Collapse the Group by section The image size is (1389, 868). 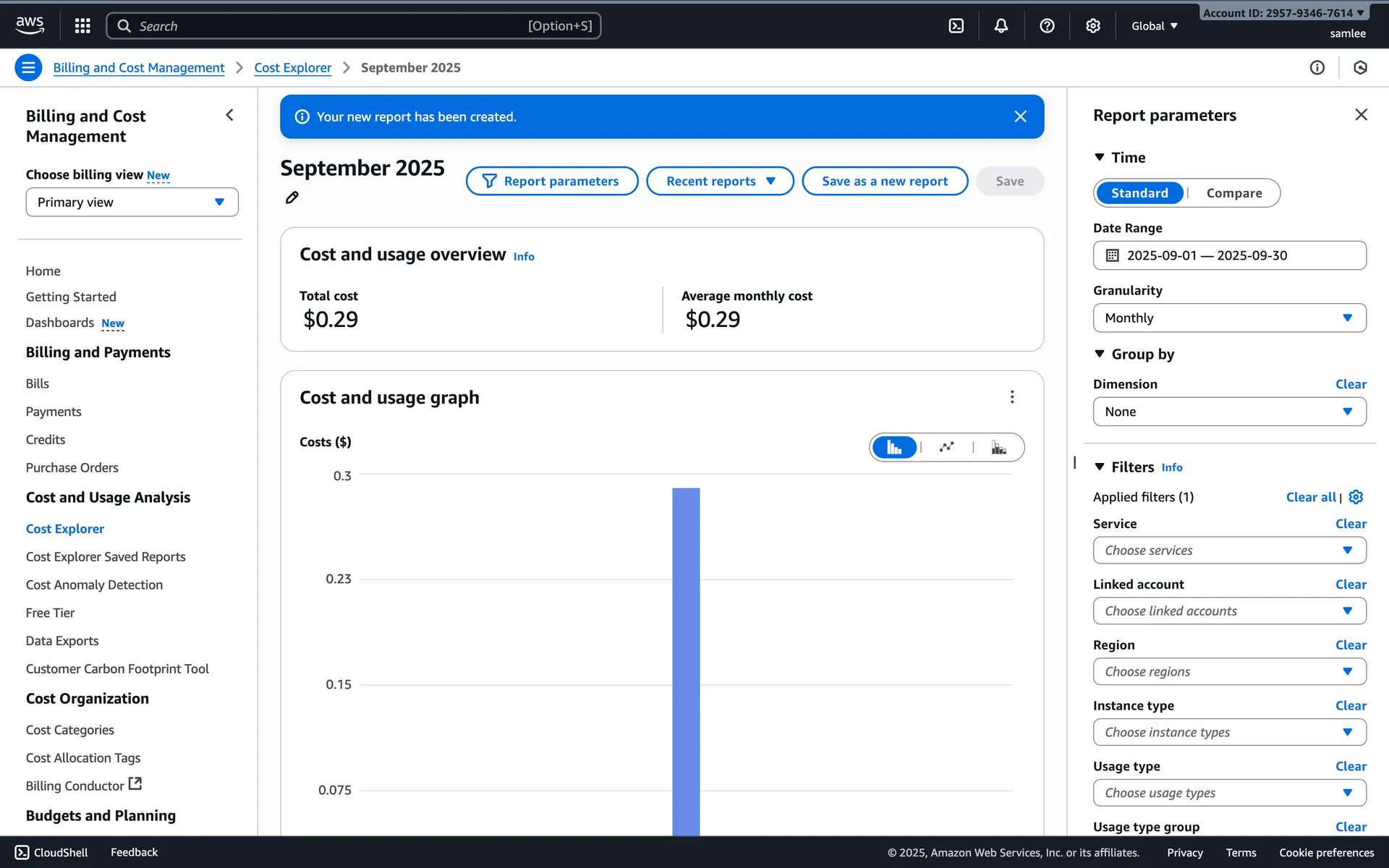tap(1100, 354)
